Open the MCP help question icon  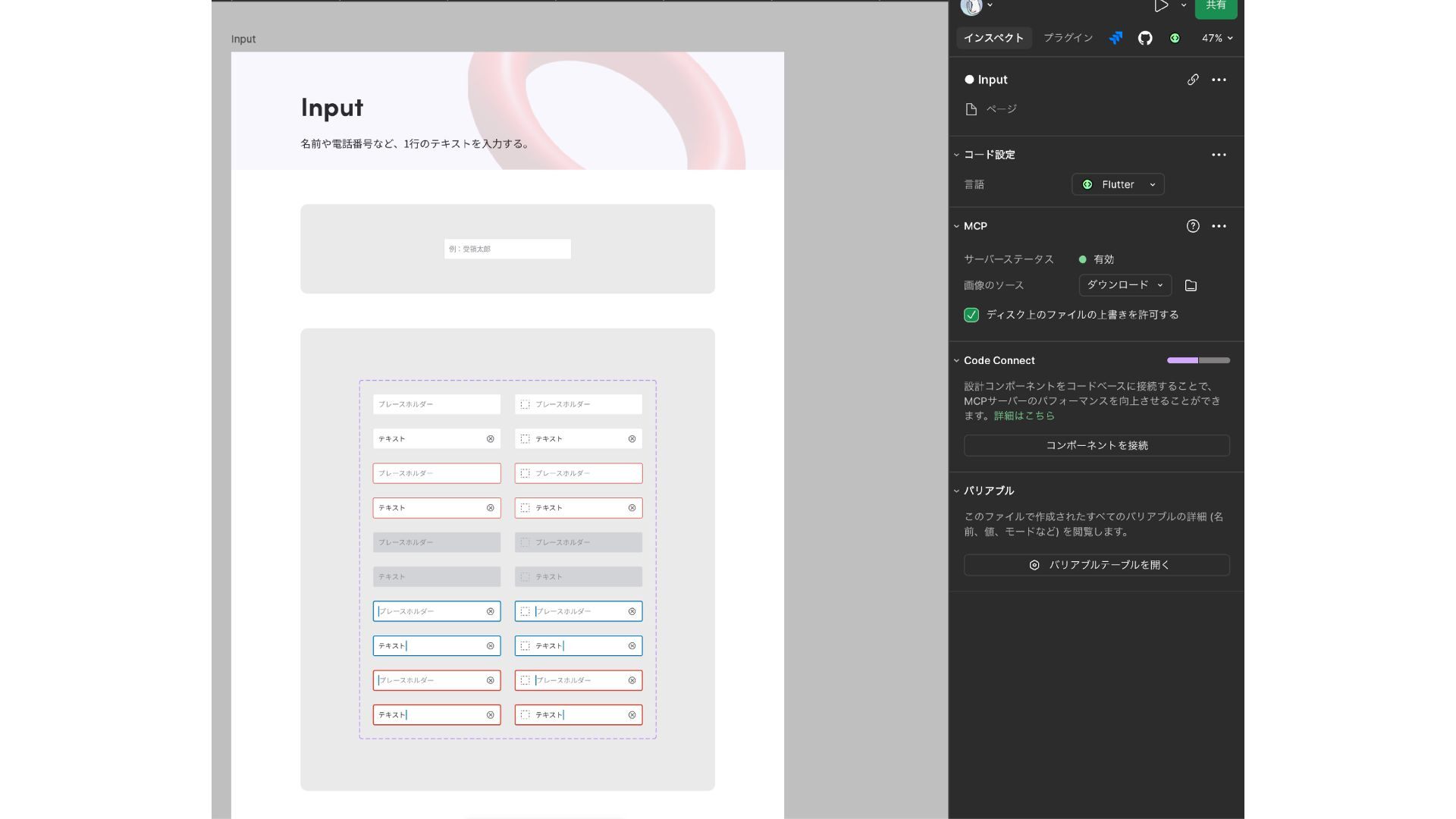pyautogui.click(x=1193, y=226)
